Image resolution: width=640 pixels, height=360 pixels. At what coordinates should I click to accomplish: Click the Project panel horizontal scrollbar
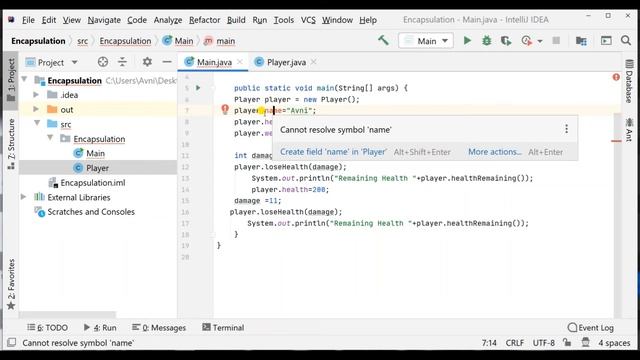pyautogui.click(x=67, y=315)
